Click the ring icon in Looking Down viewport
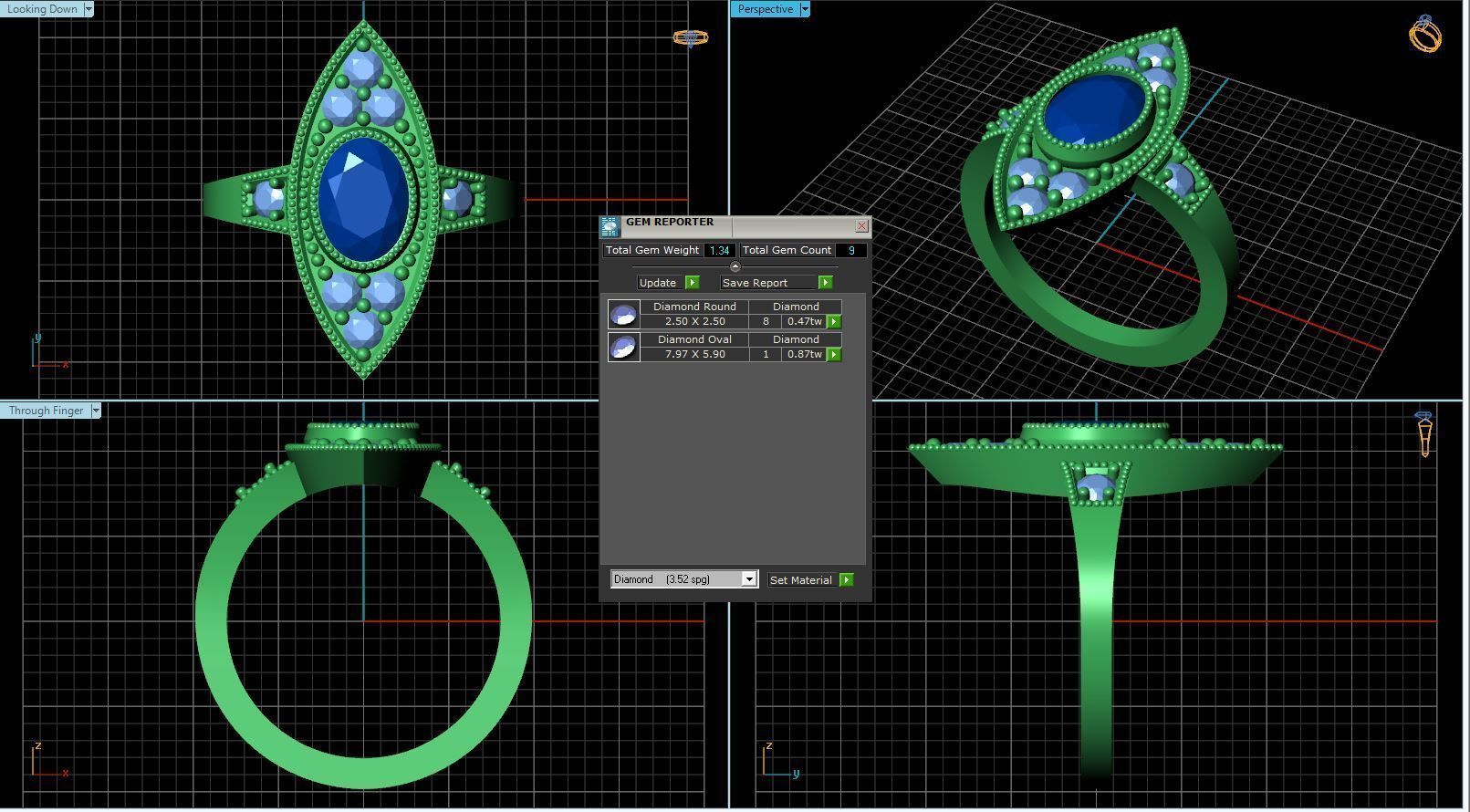The height and width of the screenshot is (812, 1470). tap(691, 38)
